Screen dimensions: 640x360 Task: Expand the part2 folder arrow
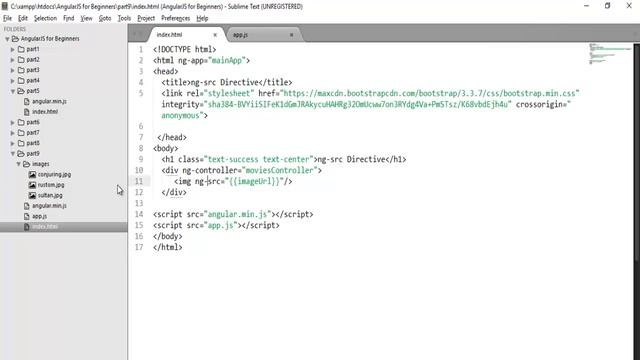tap(13, 60)
